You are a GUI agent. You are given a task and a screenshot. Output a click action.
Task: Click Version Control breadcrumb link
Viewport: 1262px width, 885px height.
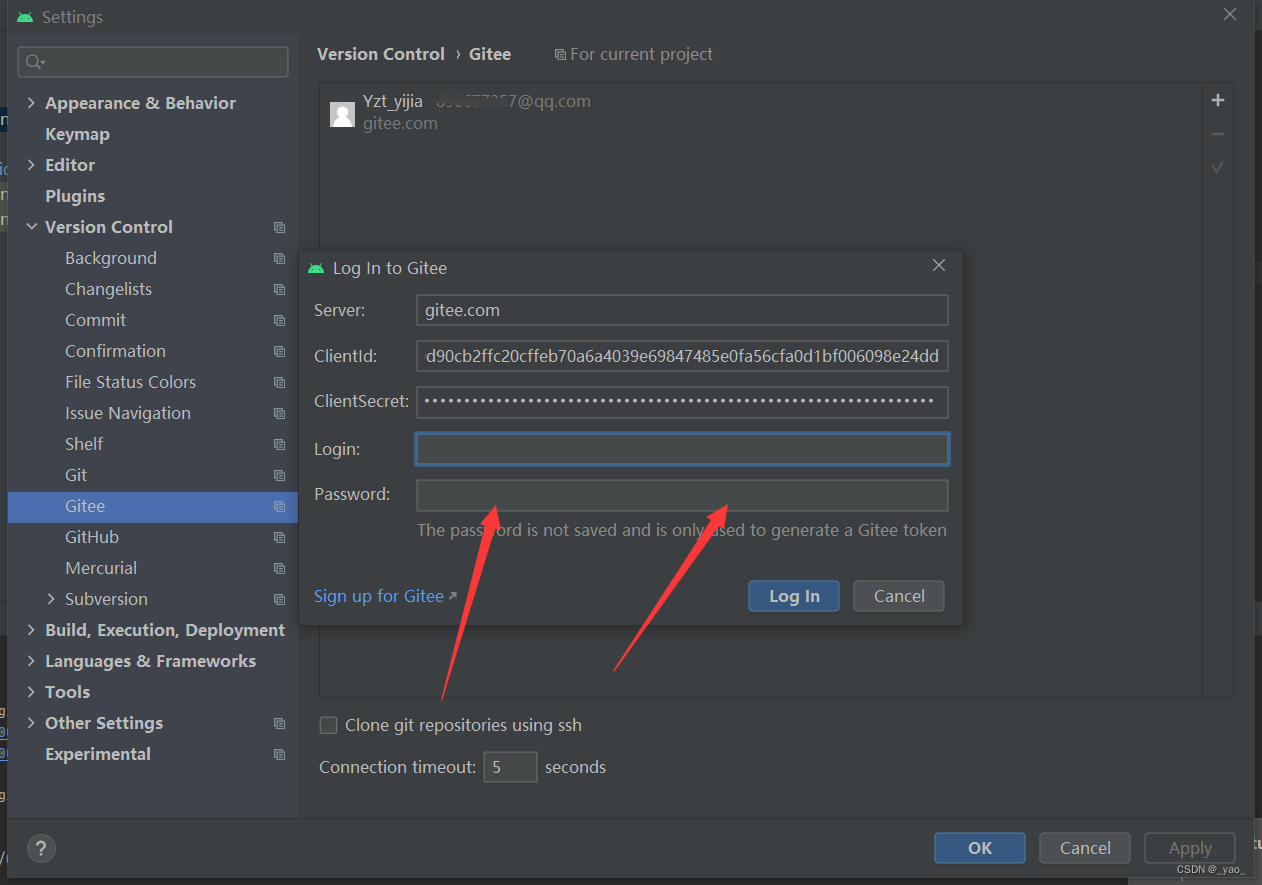point(381,54)
